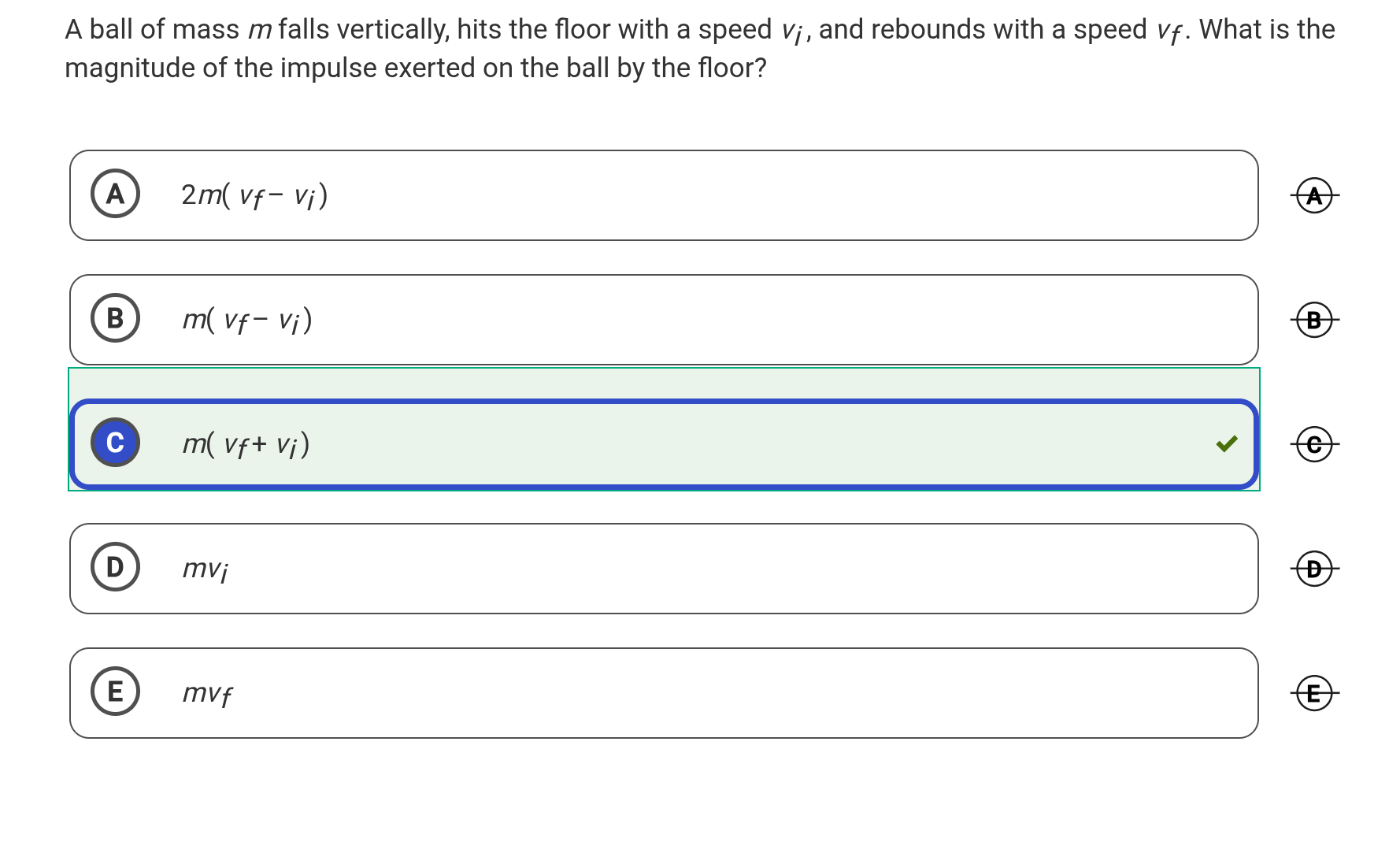Cross out answer choice A
This screenshot has width=1400, height=849.
[1314, 195]
